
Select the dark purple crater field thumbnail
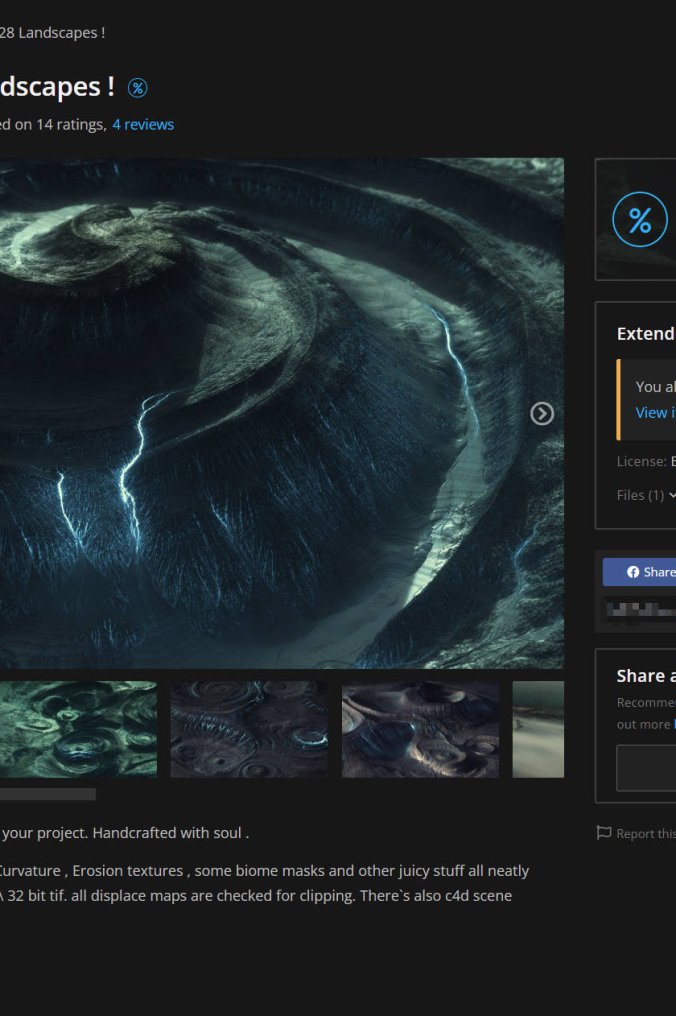[249, 729]
